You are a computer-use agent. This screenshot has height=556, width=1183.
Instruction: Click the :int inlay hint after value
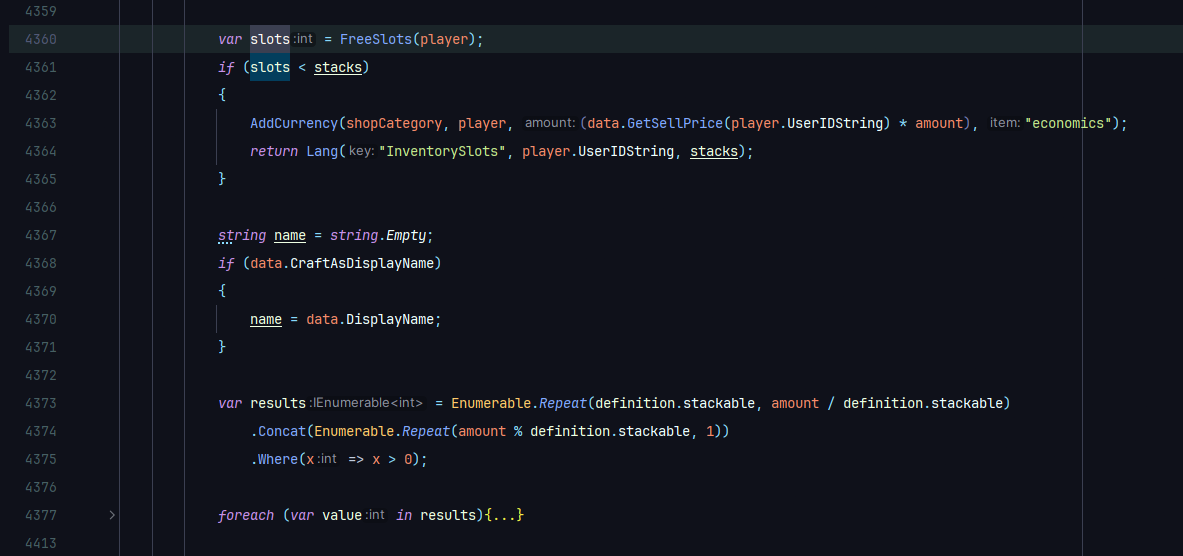375,515
